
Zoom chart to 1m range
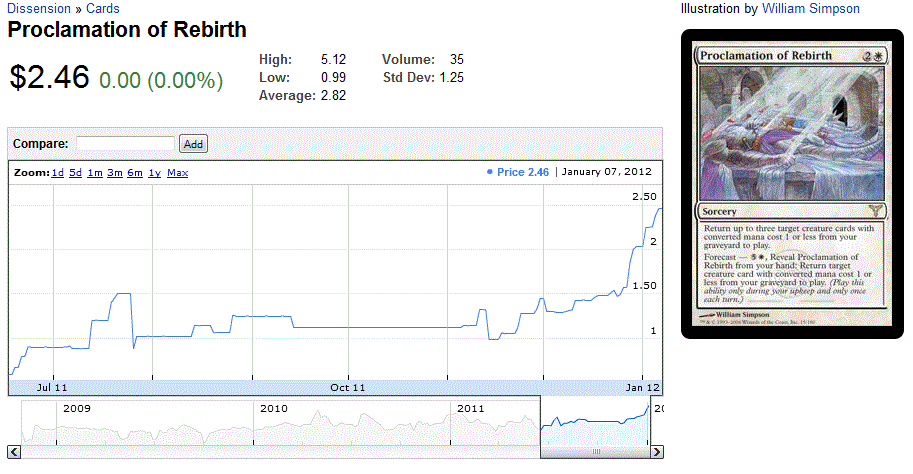[95, 173]
